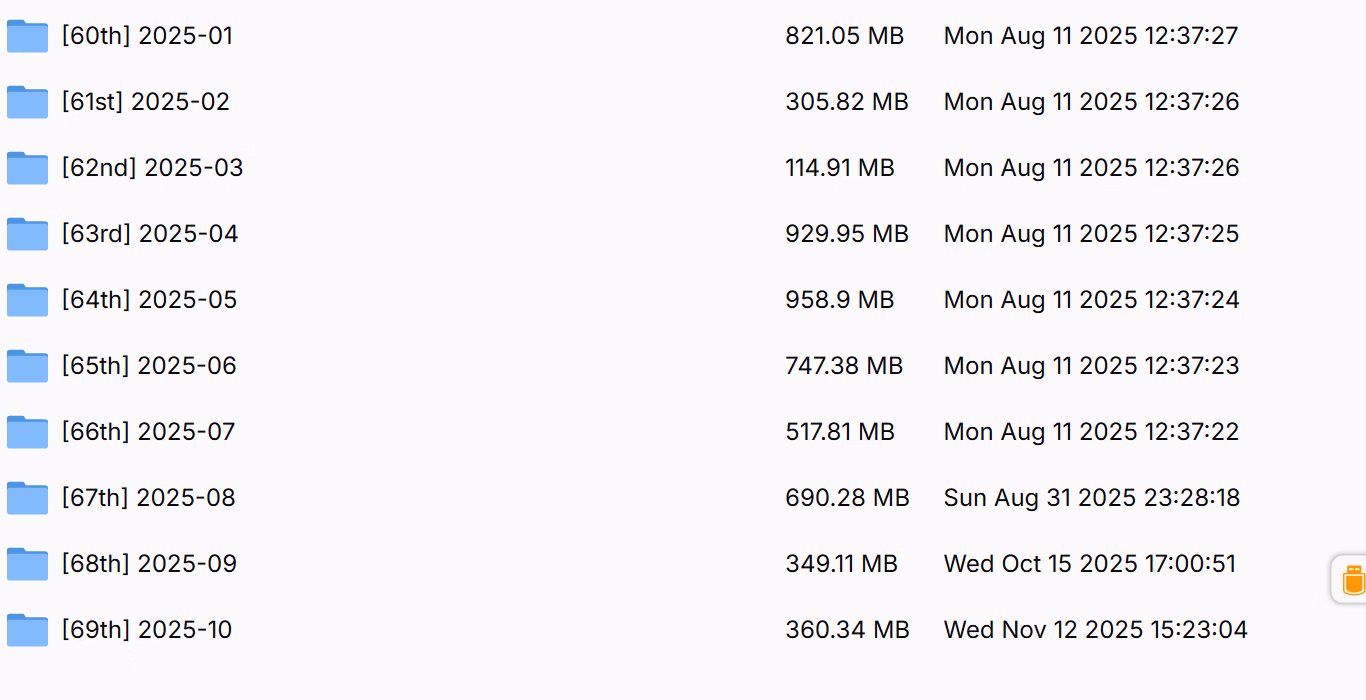Click the Wed Nov 12 2025 15:23:04 timestamp
1366x700 pixels.
1095,630
